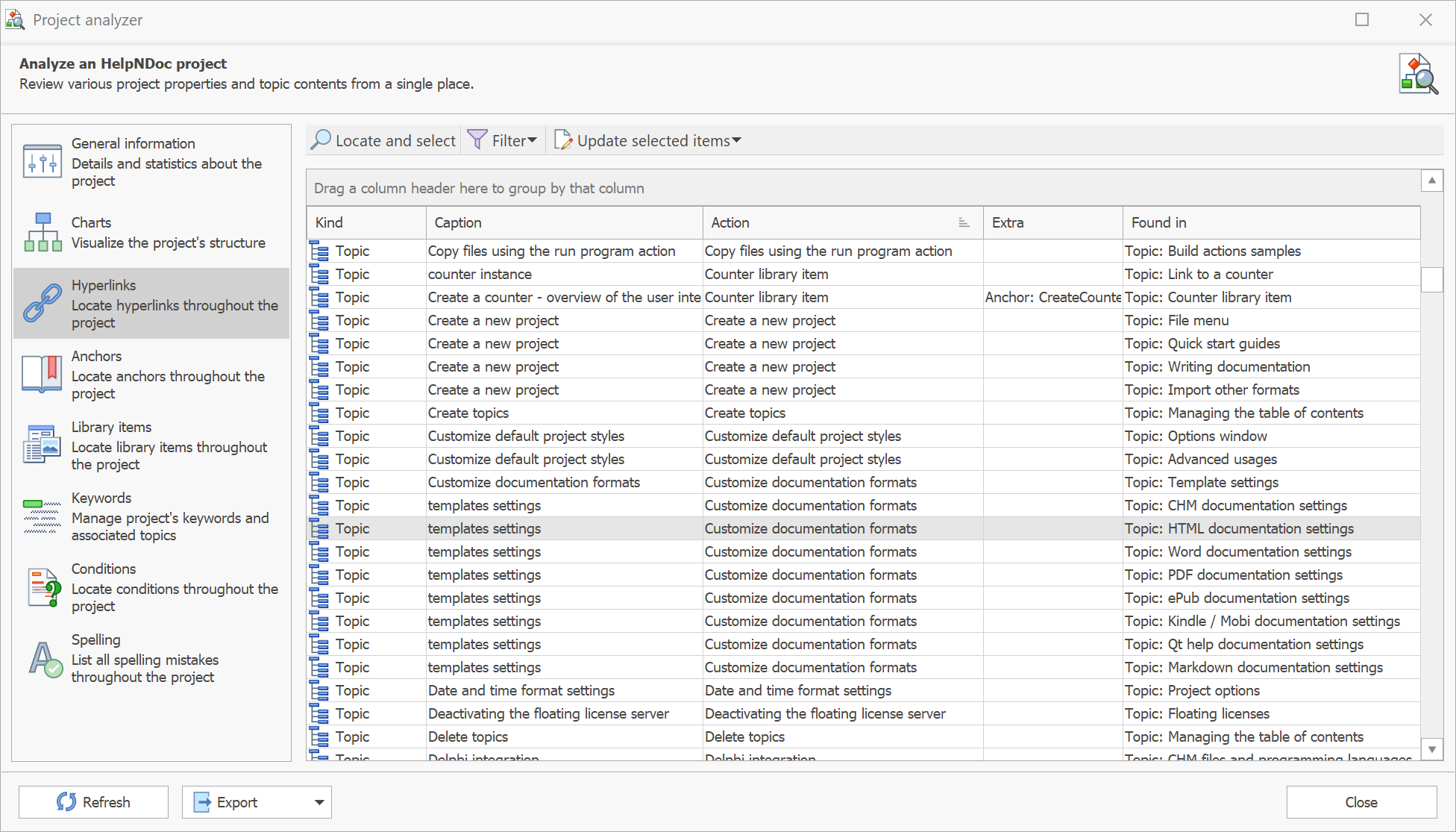Select row found in Quick start guides
1456x832 pixels.
click(x=864, y=343)
